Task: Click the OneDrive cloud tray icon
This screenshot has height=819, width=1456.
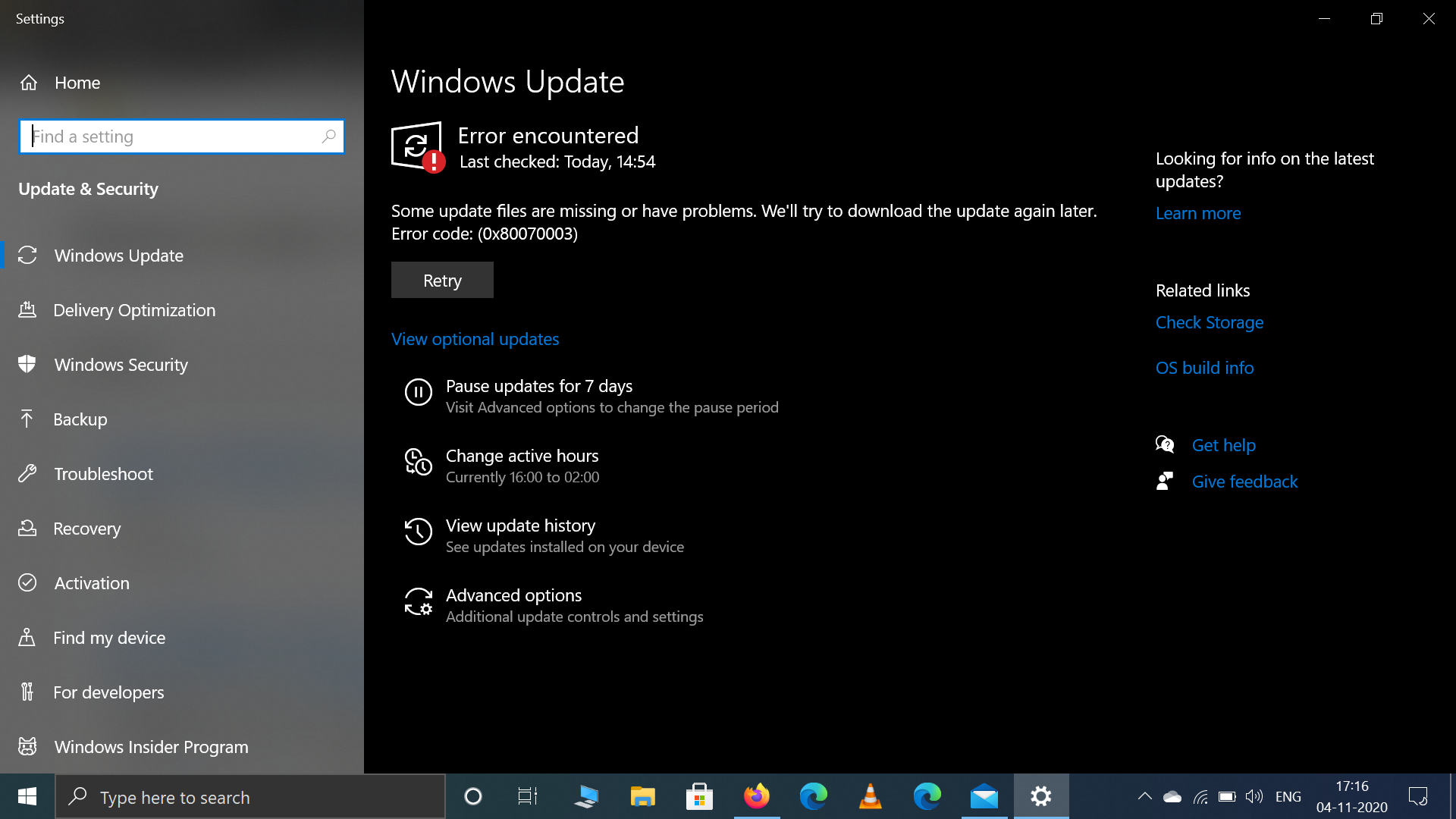Action: 1172,796
